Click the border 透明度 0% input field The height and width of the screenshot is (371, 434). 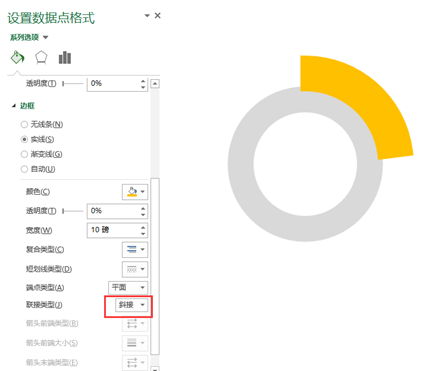[113, 211]
